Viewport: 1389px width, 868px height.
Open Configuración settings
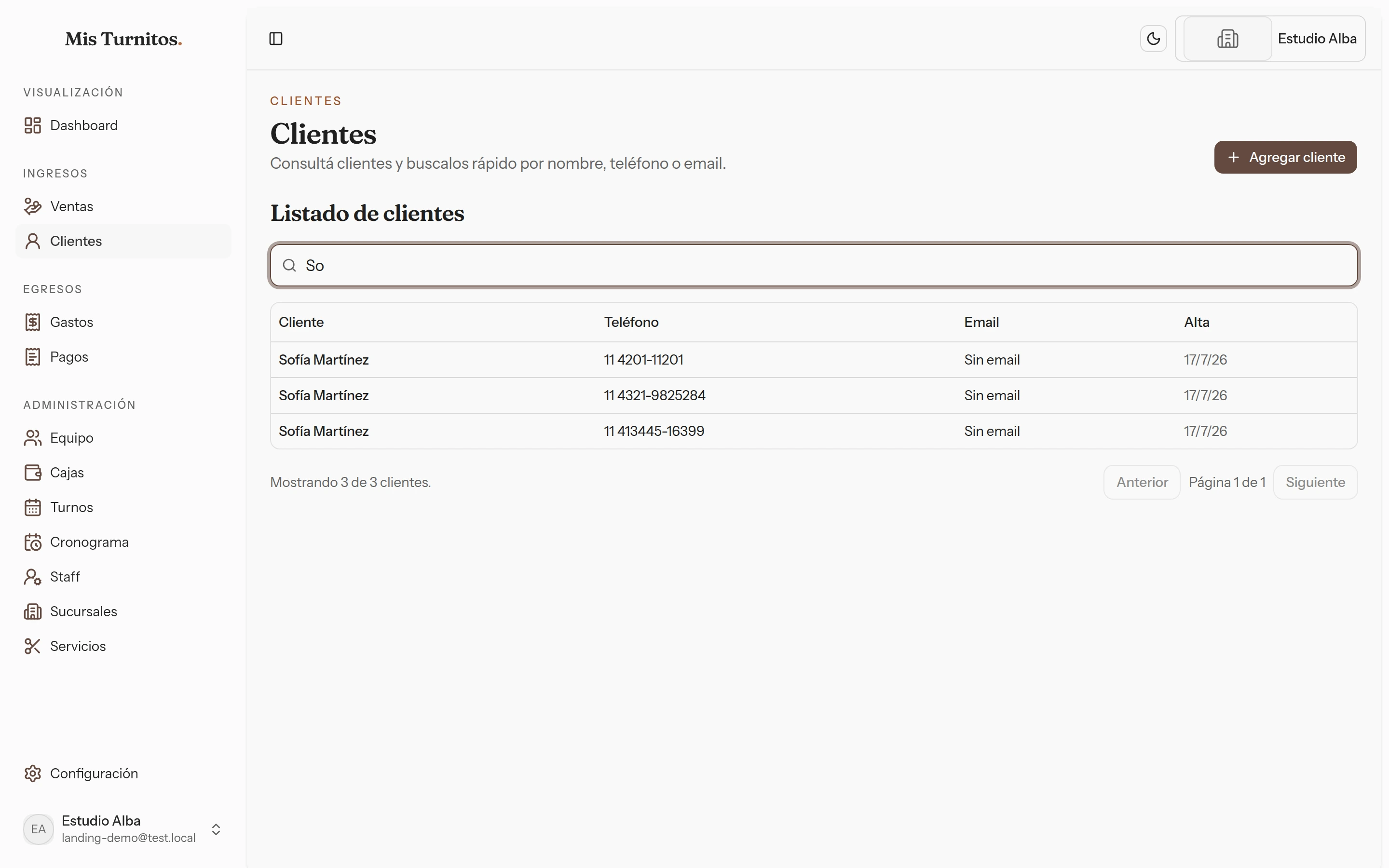coord(123,773)
